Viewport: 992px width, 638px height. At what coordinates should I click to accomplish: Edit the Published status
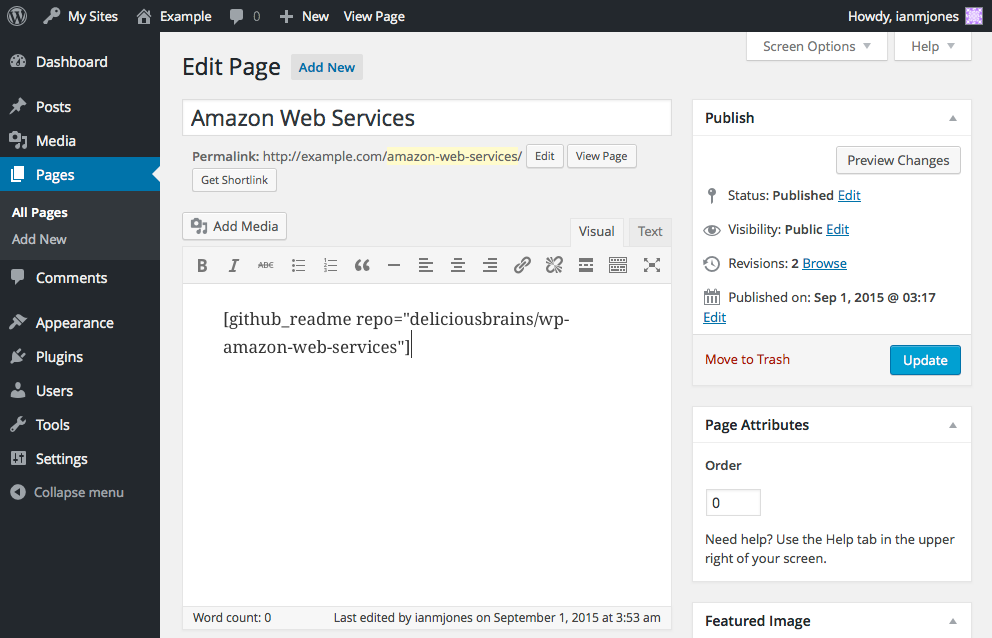(x=849, y=196)
